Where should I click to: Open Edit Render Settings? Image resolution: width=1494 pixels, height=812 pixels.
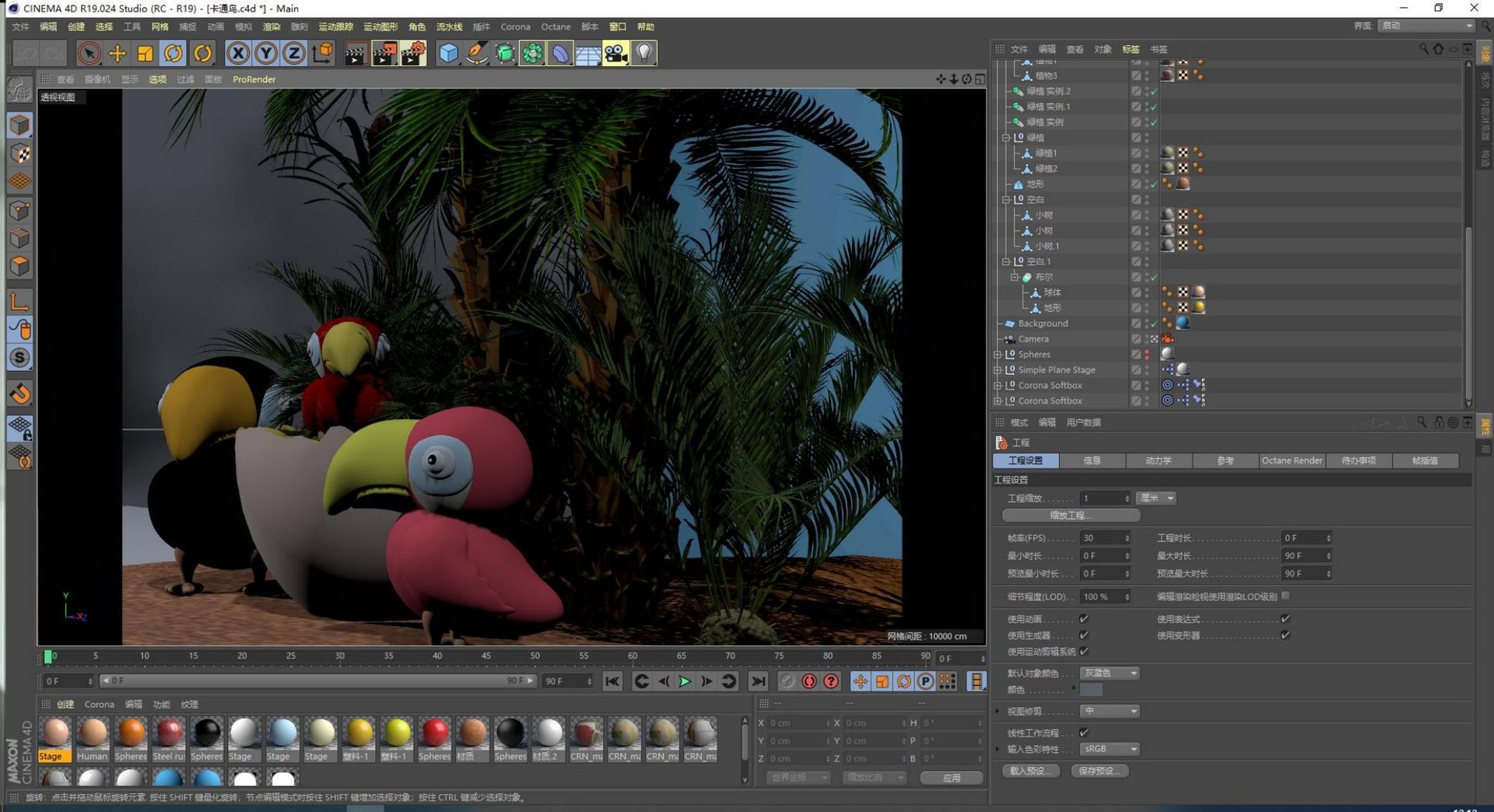413,53
